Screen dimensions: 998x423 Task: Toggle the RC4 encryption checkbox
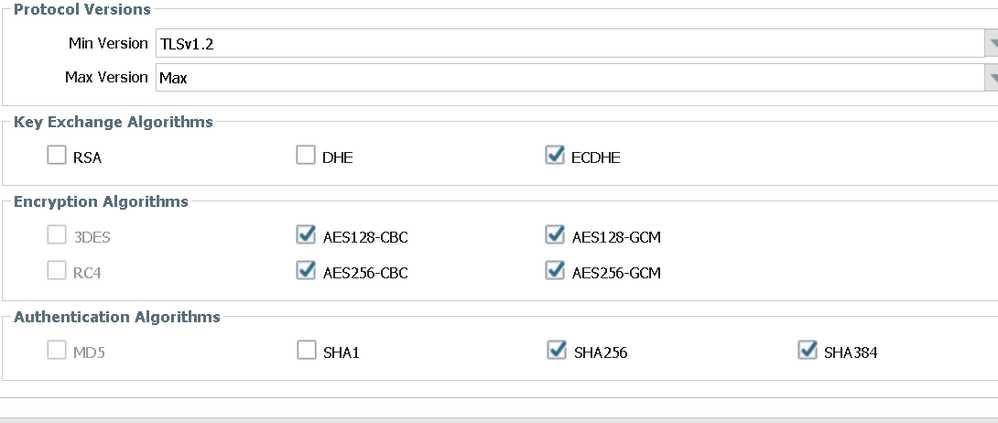(x=56, y=271)
